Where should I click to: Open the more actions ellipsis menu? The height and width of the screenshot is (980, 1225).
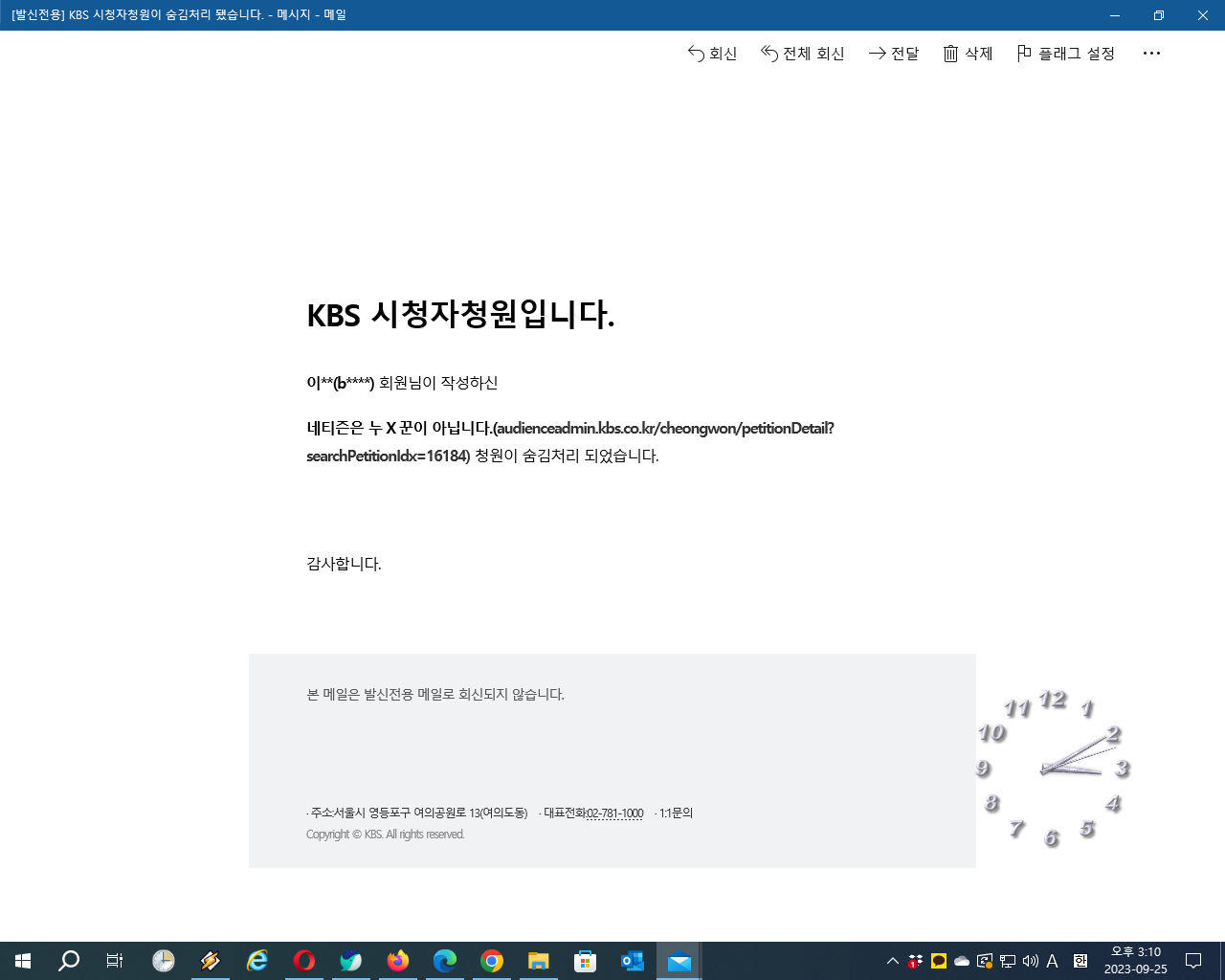pyautogui.click(x=1151, y=54)
